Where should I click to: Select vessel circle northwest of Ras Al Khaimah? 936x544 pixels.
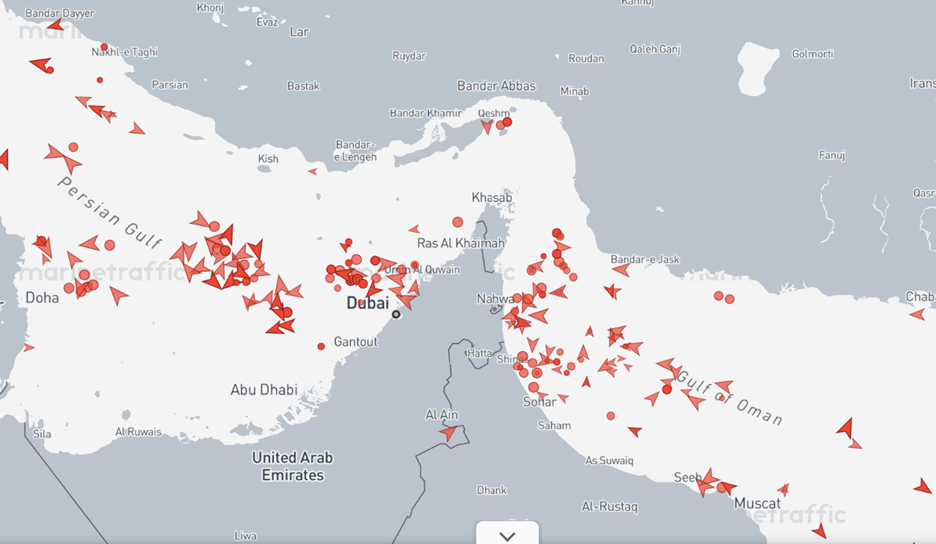[458, 222]
